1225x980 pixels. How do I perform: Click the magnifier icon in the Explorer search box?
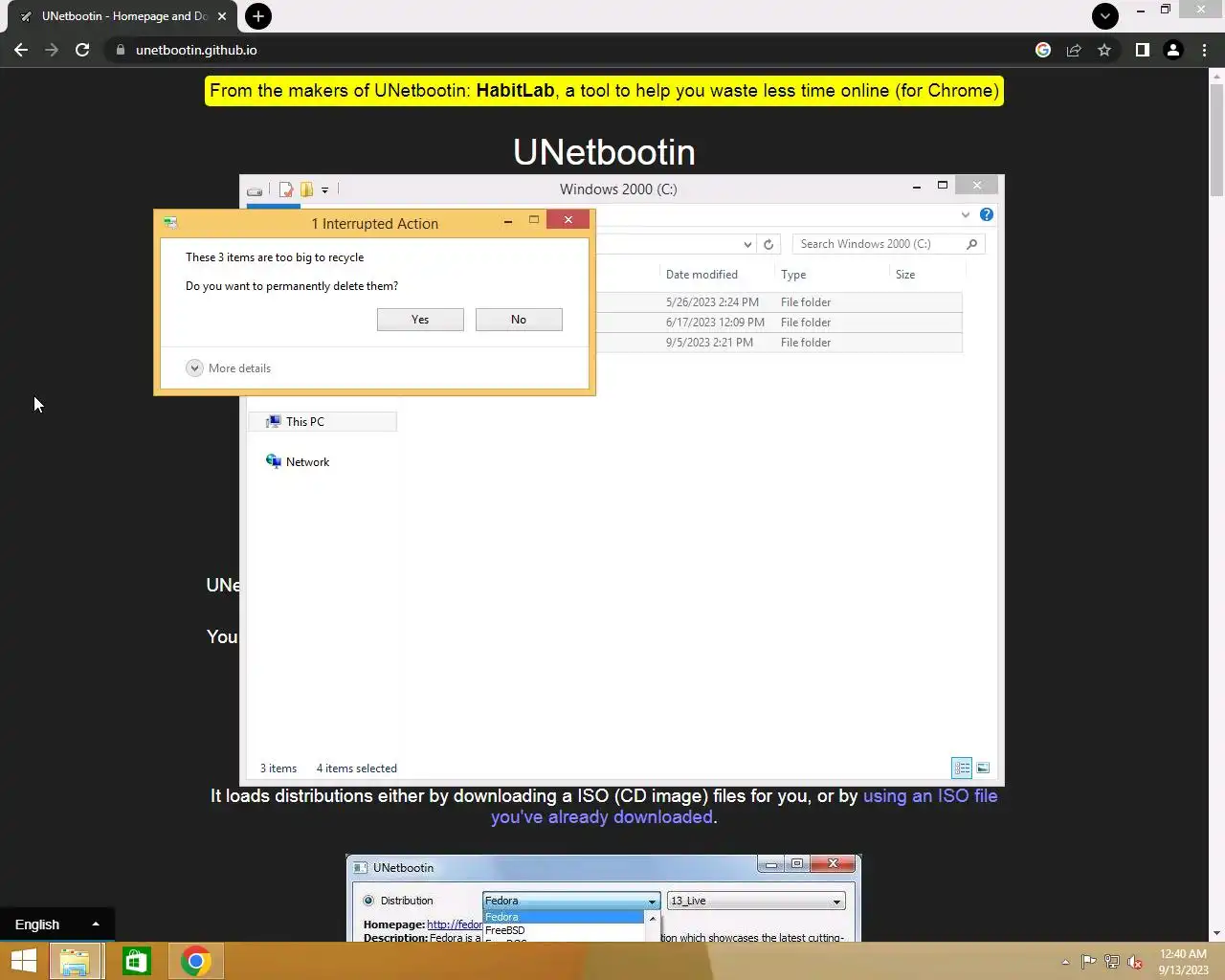[972, 244]
